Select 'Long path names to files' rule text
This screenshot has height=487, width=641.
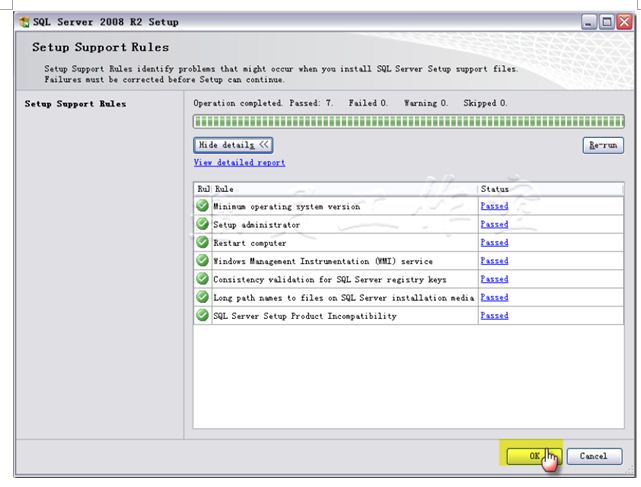pyautogui.click(x=343, y=298)
